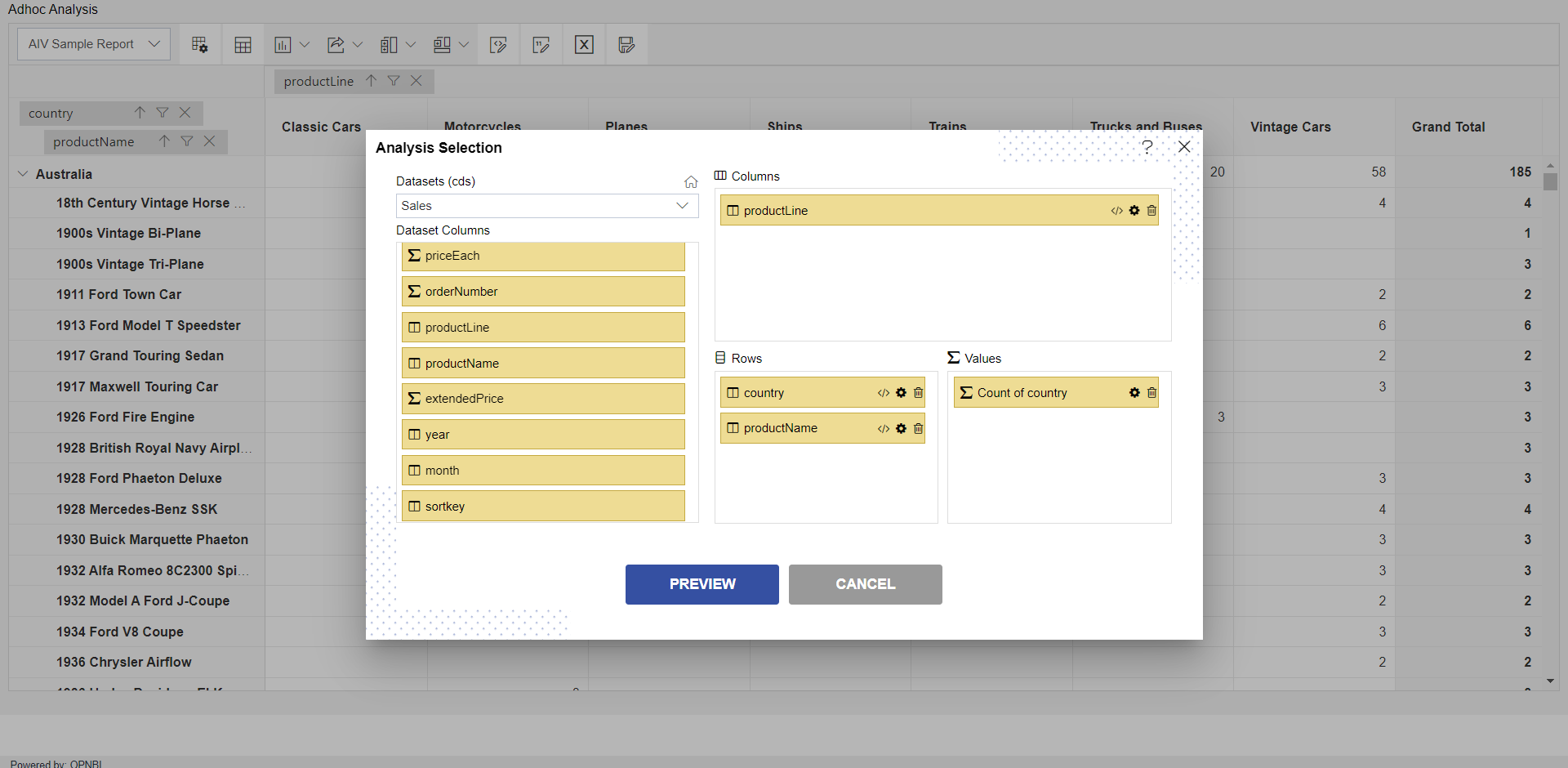Expand the row layout dropdown arrow
1568x768 pixels.
464,45
